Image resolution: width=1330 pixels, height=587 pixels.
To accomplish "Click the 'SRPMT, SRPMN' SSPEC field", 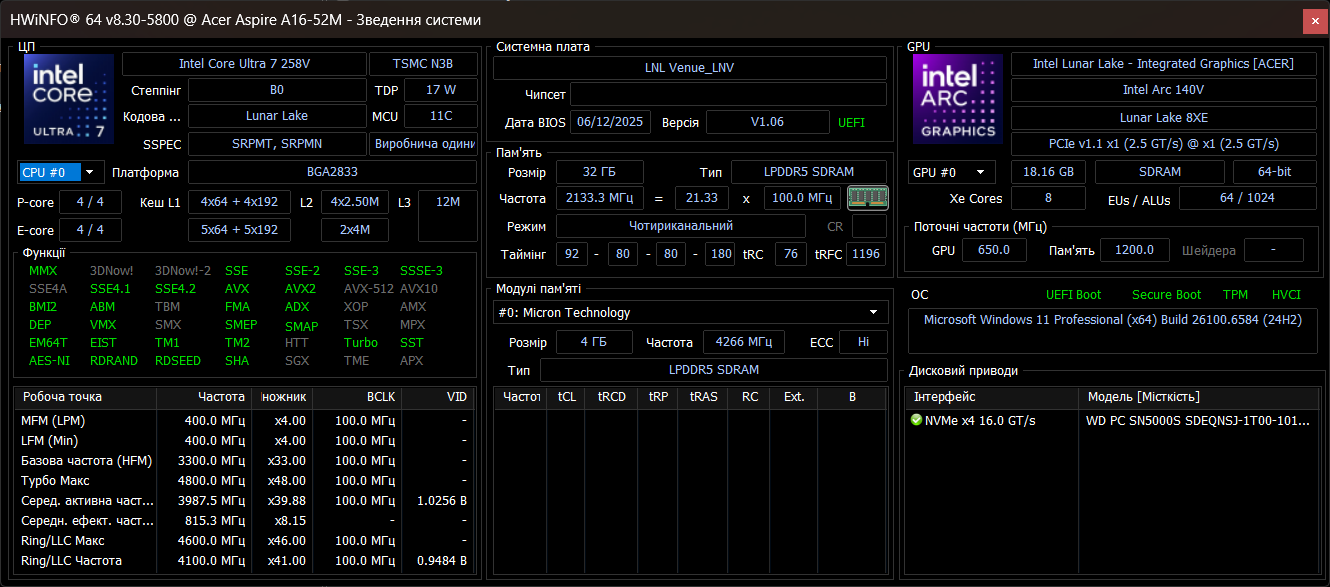I will [277, 144].
